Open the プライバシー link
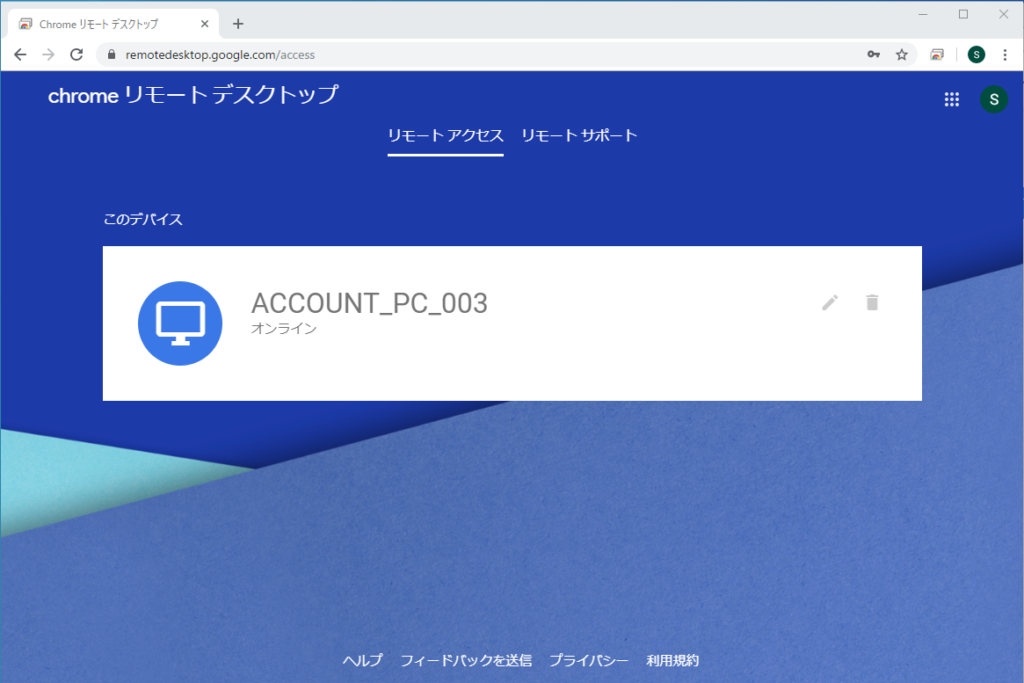This screenshot has height=683, width=1024. 588,661
